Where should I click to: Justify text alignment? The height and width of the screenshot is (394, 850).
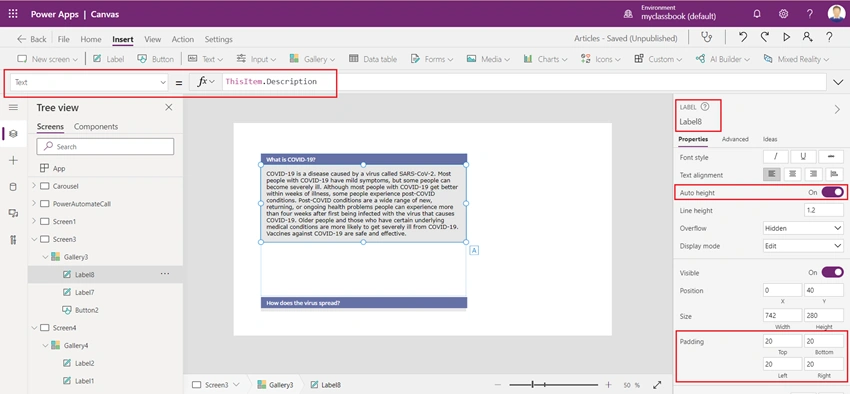(834, 175)
